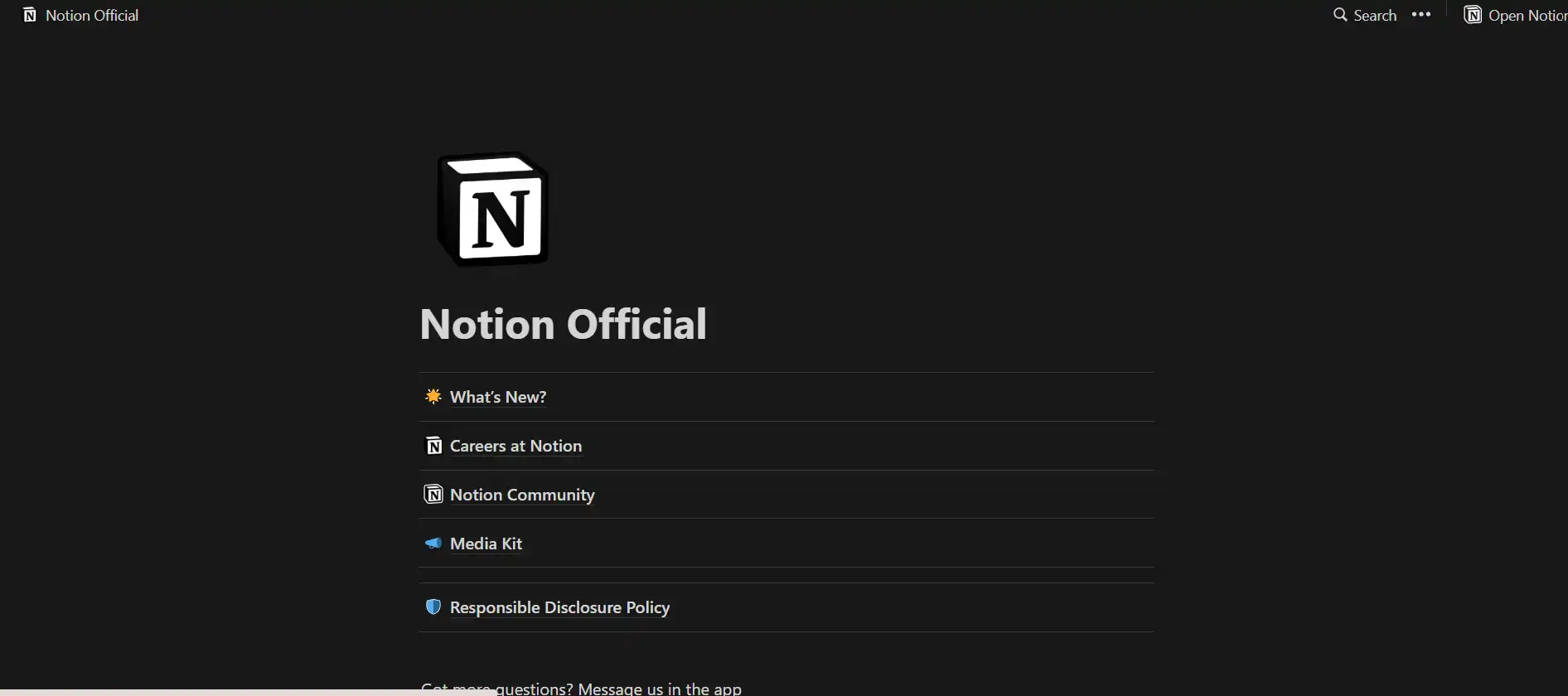Screen dimensions: 1568x696
Task: Open the What's New? page link
Action: (x=498, y=397)
